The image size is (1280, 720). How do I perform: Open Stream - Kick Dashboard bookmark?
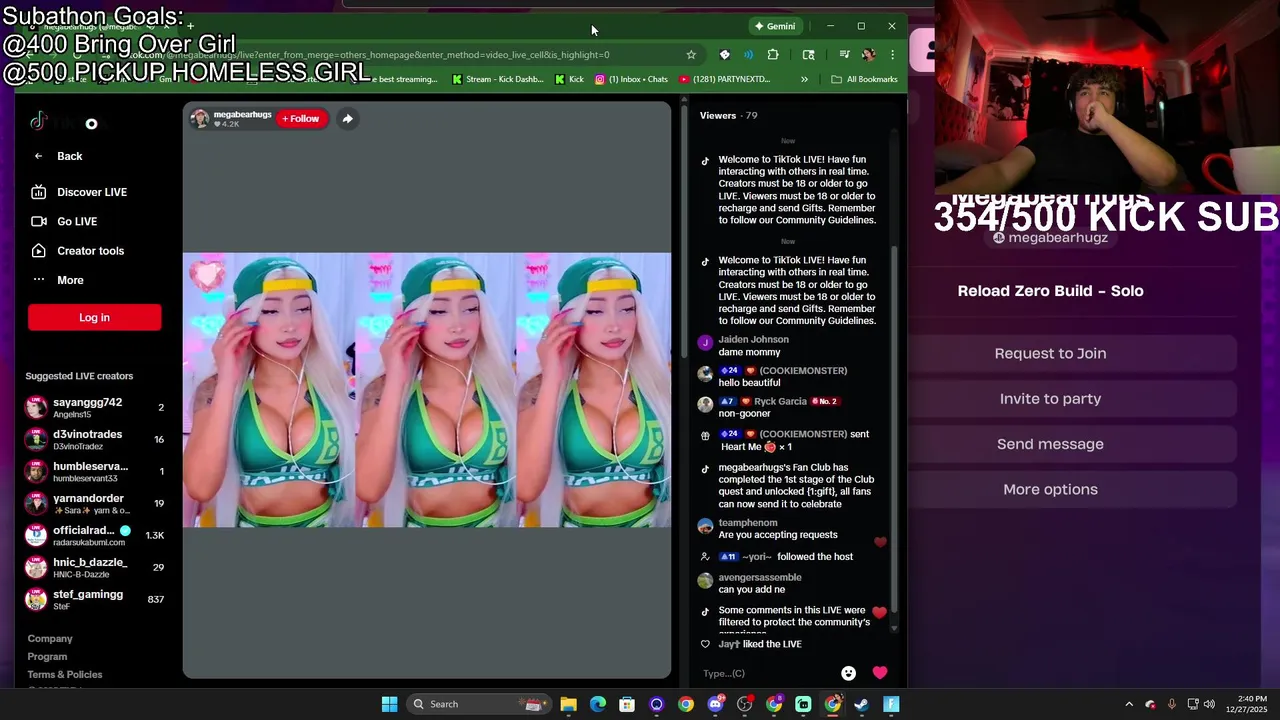498,79
